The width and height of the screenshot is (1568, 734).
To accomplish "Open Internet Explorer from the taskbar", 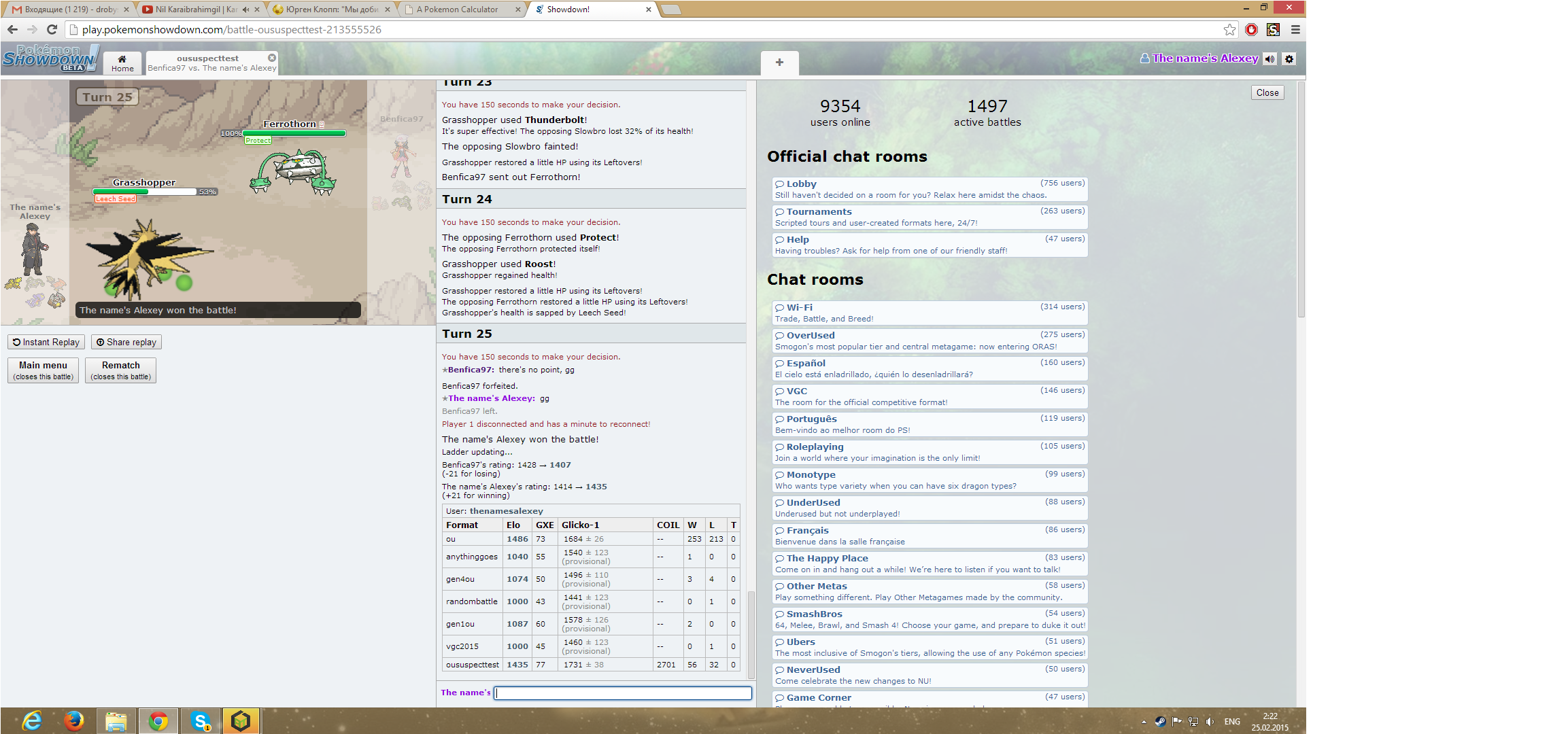I will [x=31, y=720].
